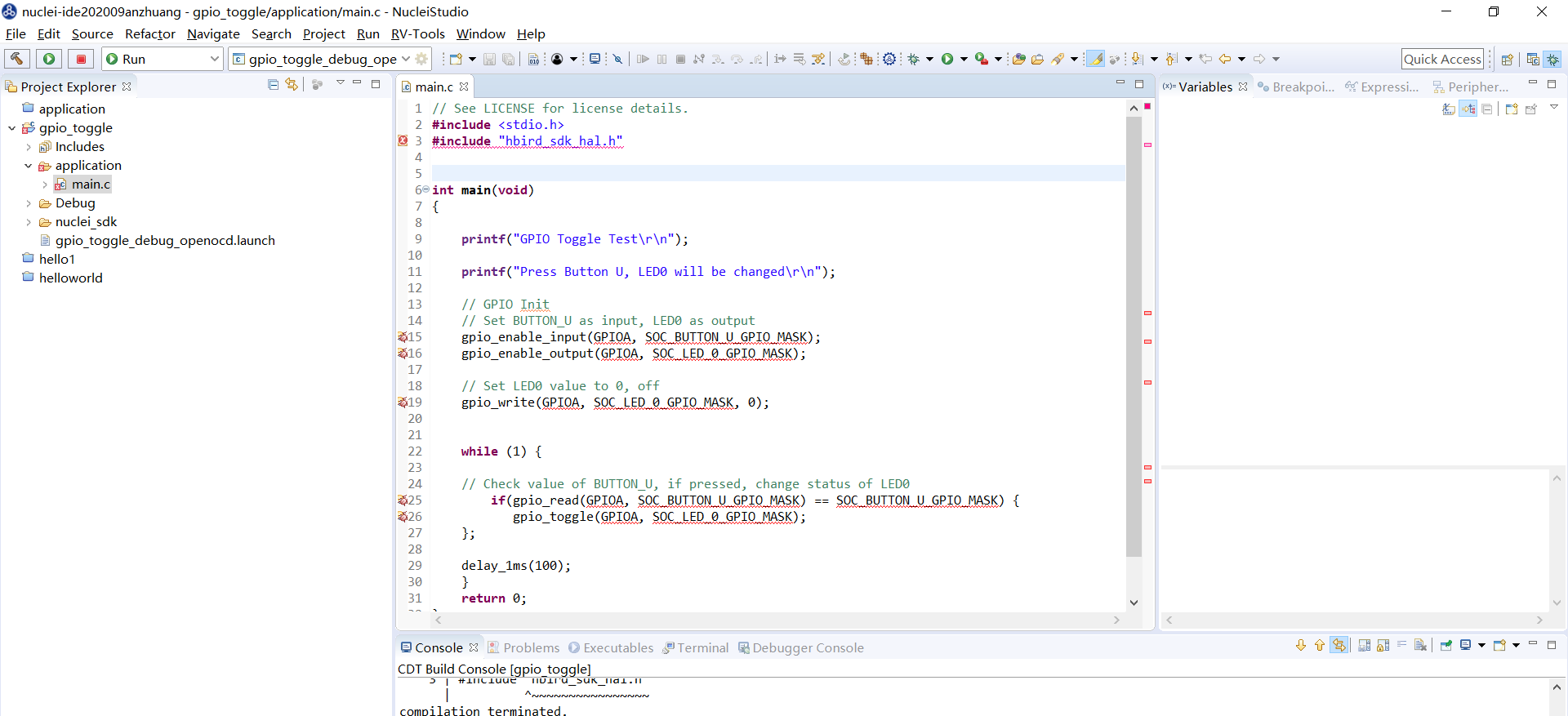Click the green Run icon in main toolbar
The width and height of the screenshot is (1568, 716).
coord(947,59)
